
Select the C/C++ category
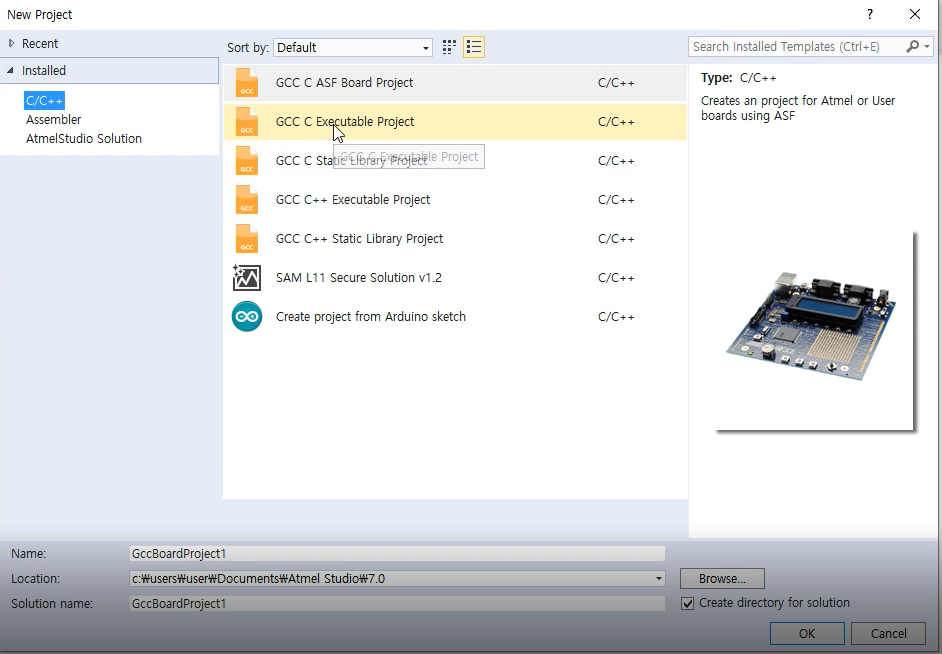[x=44, y=100]
